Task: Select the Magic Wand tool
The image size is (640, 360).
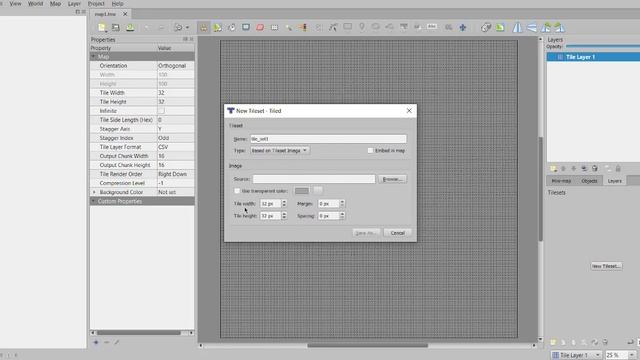Action: point(289,27)
